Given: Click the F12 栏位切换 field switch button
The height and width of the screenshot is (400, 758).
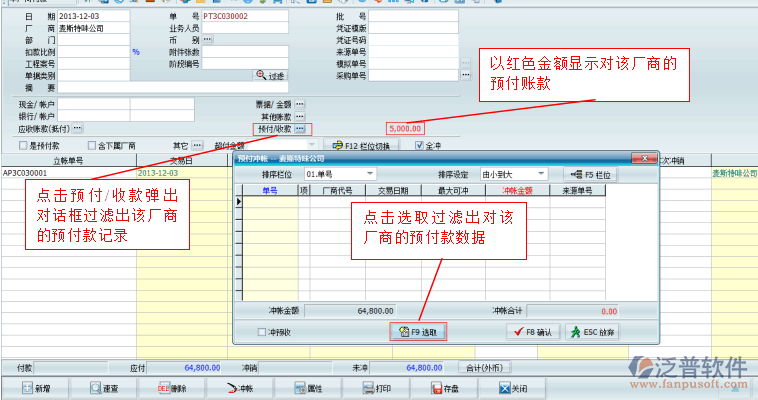Looking at the screenshot, I should [362, 146].
